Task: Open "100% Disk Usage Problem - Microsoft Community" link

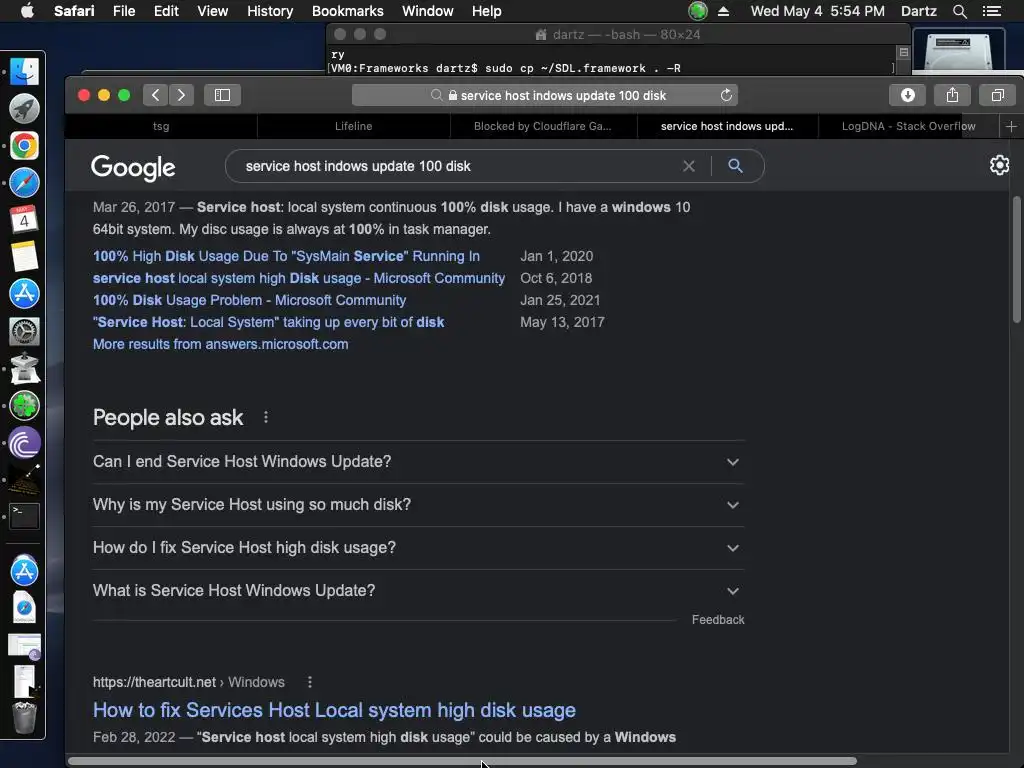Action: [249, 300]
